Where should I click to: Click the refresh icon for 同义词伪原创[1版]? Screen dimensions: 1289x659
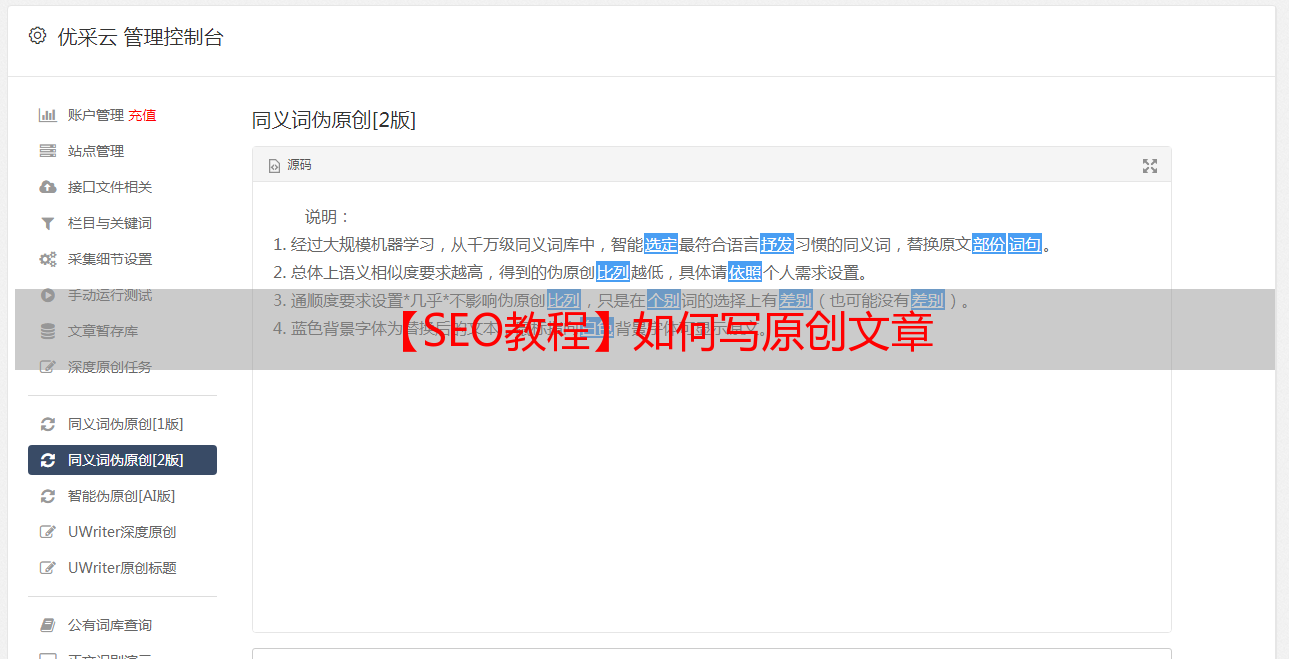48,424
